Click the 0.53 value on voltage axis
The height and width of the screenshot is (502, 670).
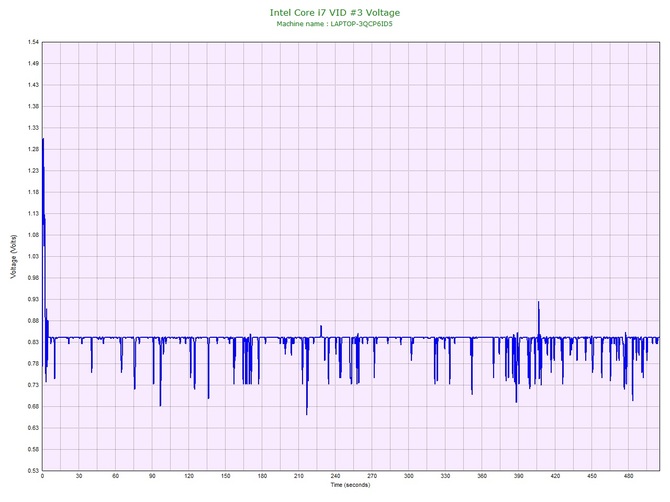(x=33, y=471)
